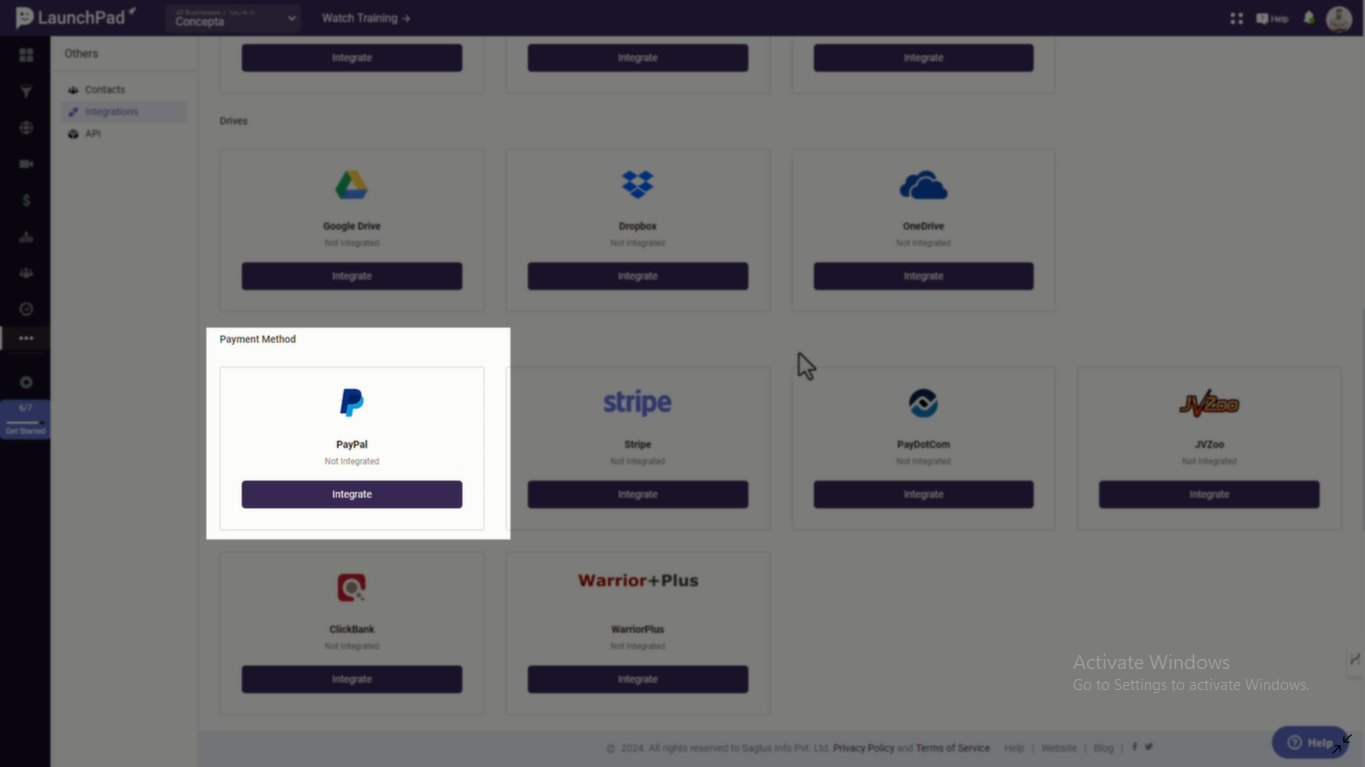Click the PayPal card name text
Viewport: 1365px width, 767px height.
pyautogui.click(x=351, y=444)
